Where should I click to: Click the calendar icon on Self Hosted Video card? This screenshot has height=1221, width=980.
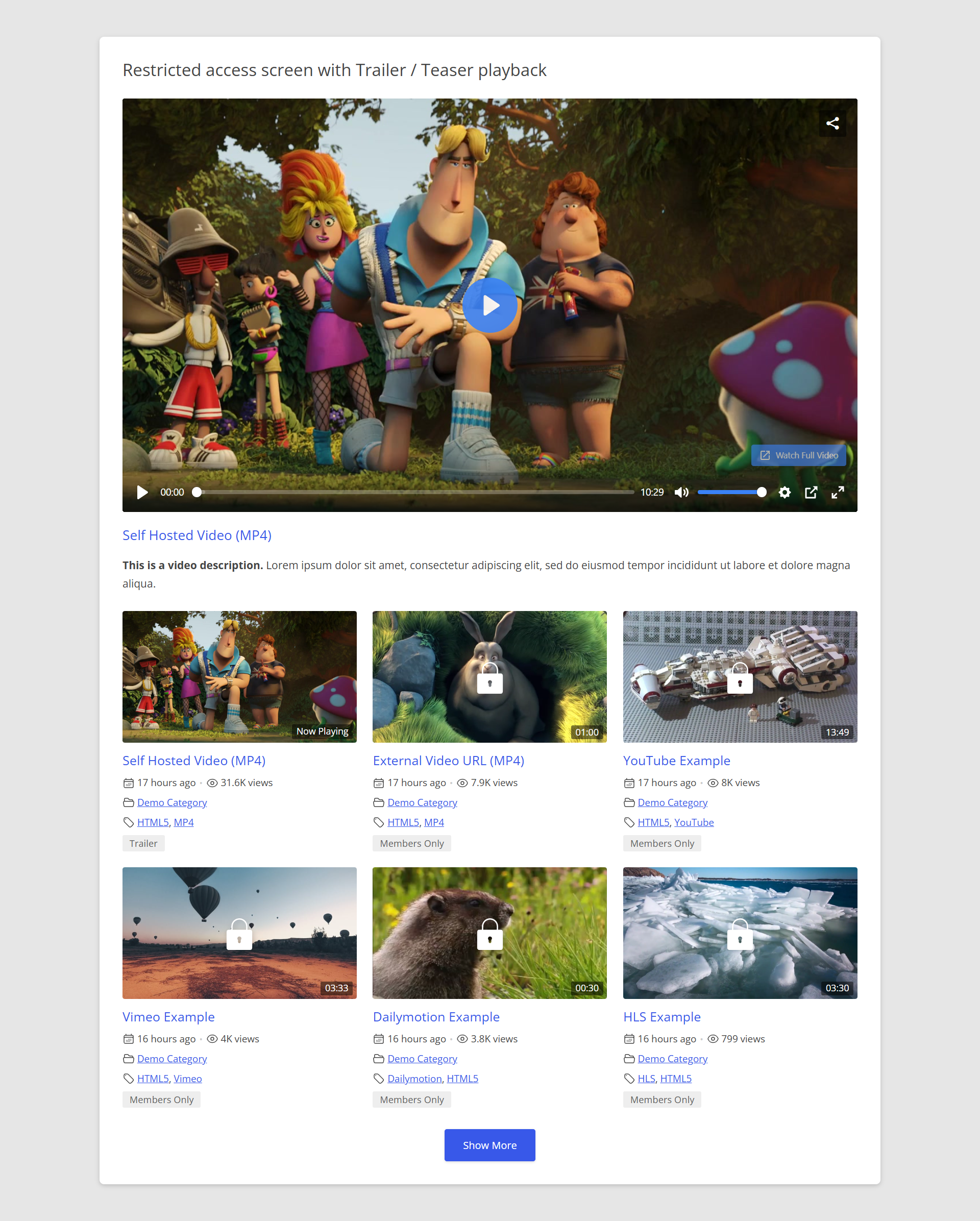point(129,783)
